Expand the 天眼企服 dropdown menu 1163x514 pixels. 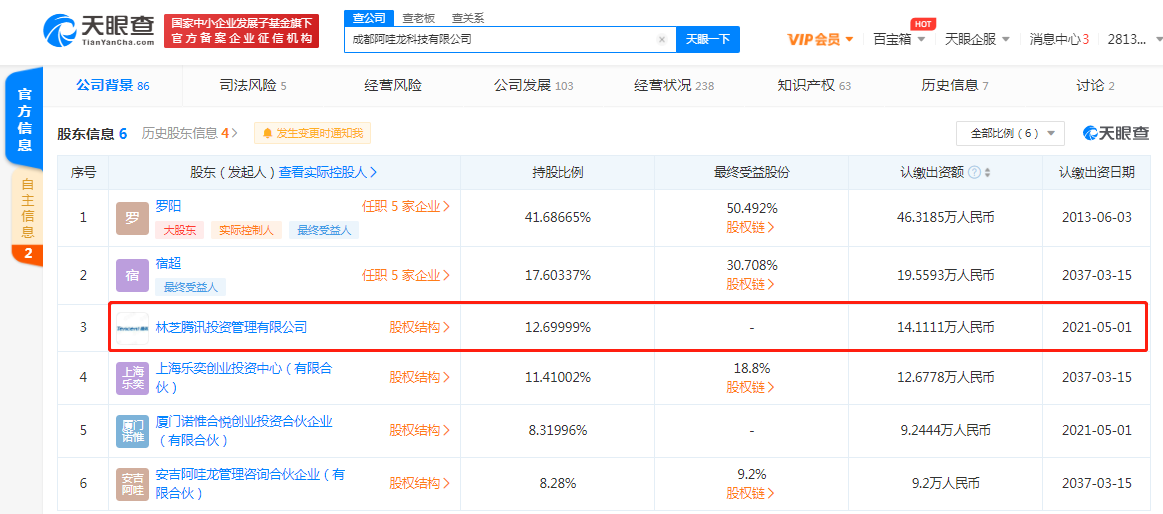pyautogui.click(x=977, y=40)
